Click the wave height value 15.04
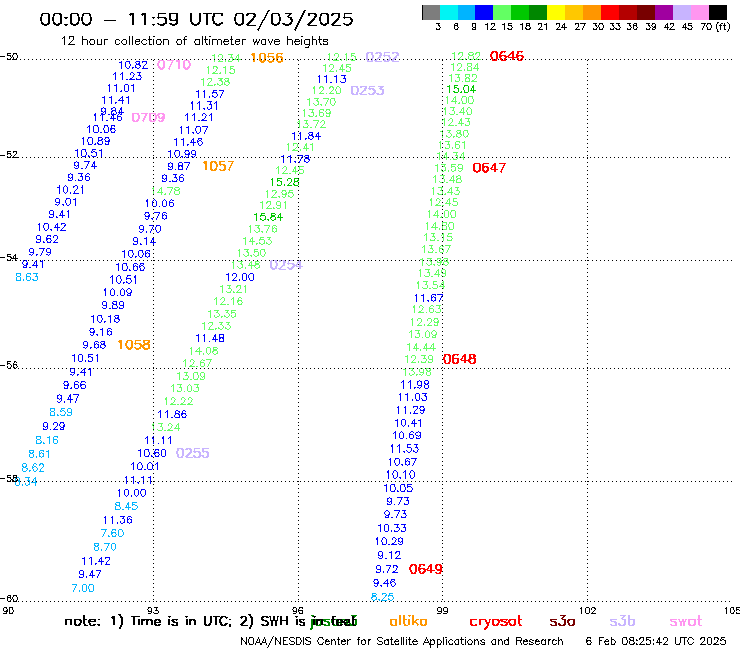 pyautogui.click(x=461, y=89)
